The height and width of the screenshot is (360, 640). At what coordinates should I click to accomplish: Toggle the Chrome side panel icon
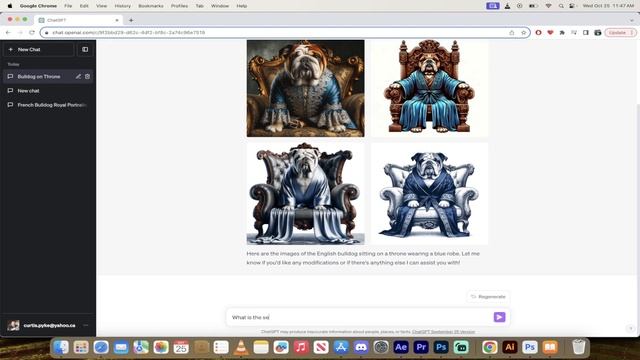pyautogui.click(x=586, y=33)
